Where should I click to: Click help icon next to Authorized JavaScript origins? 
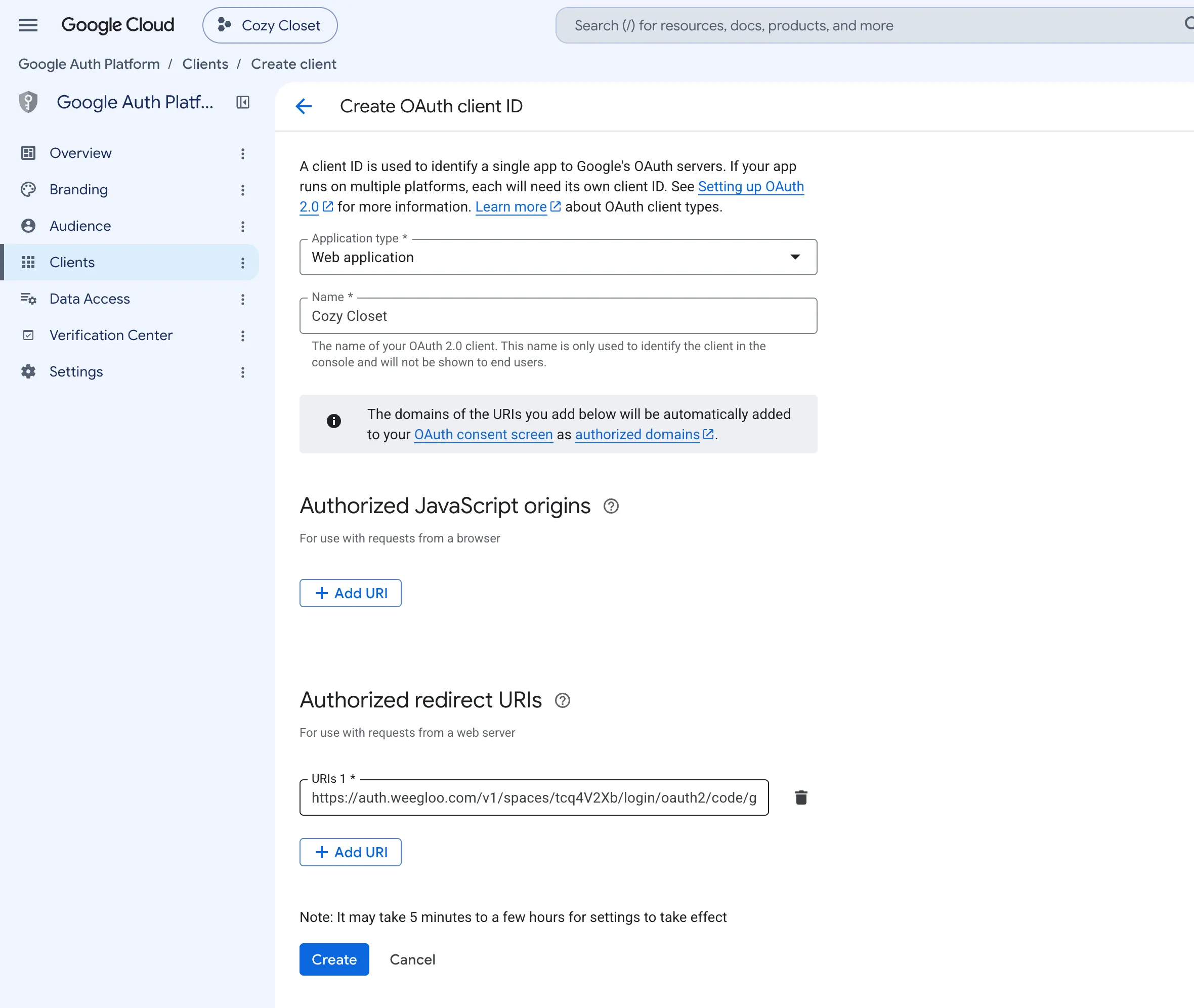coord(611,507)
